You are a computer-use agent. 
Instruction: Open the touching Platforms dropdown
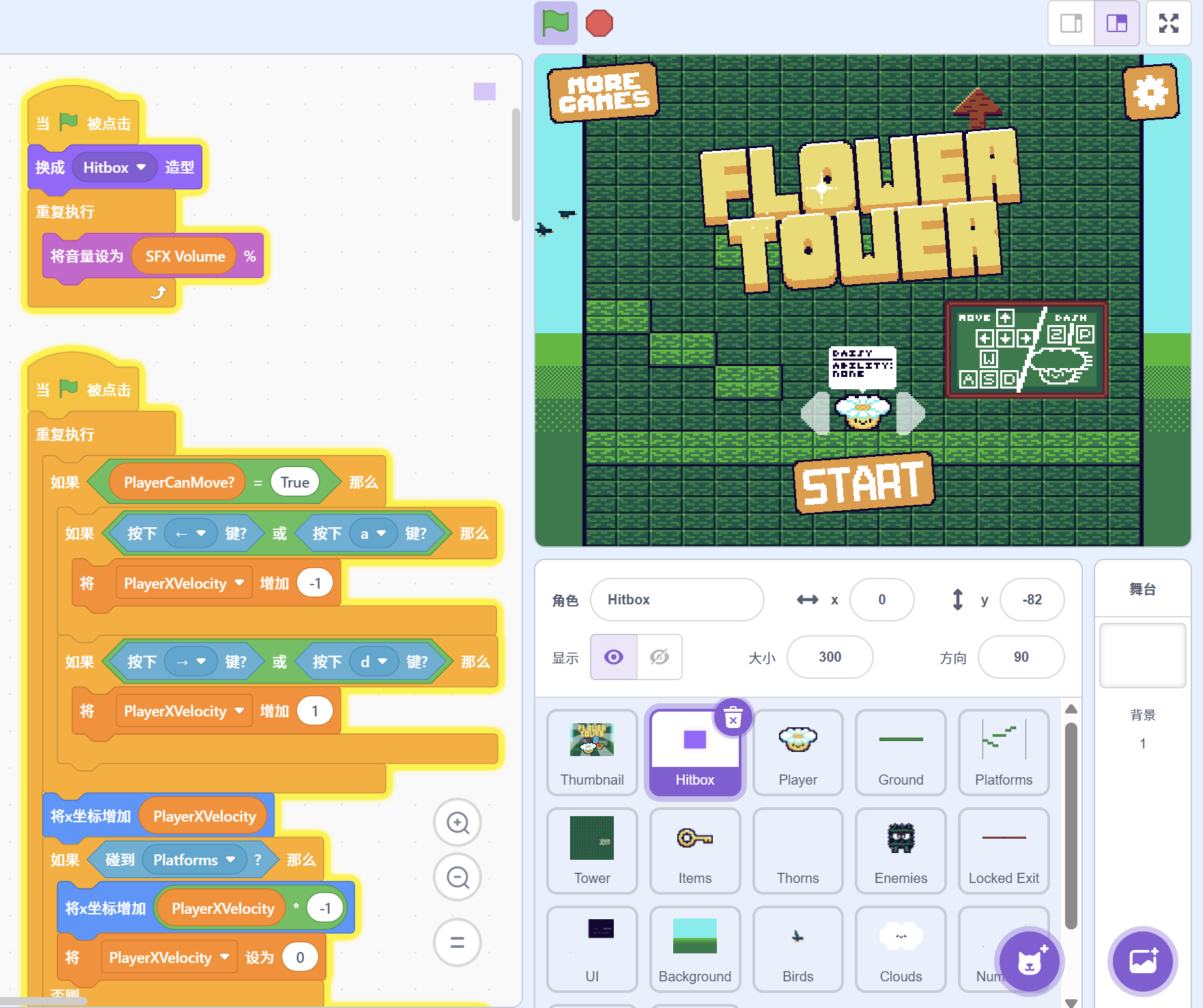click(194, 860)
